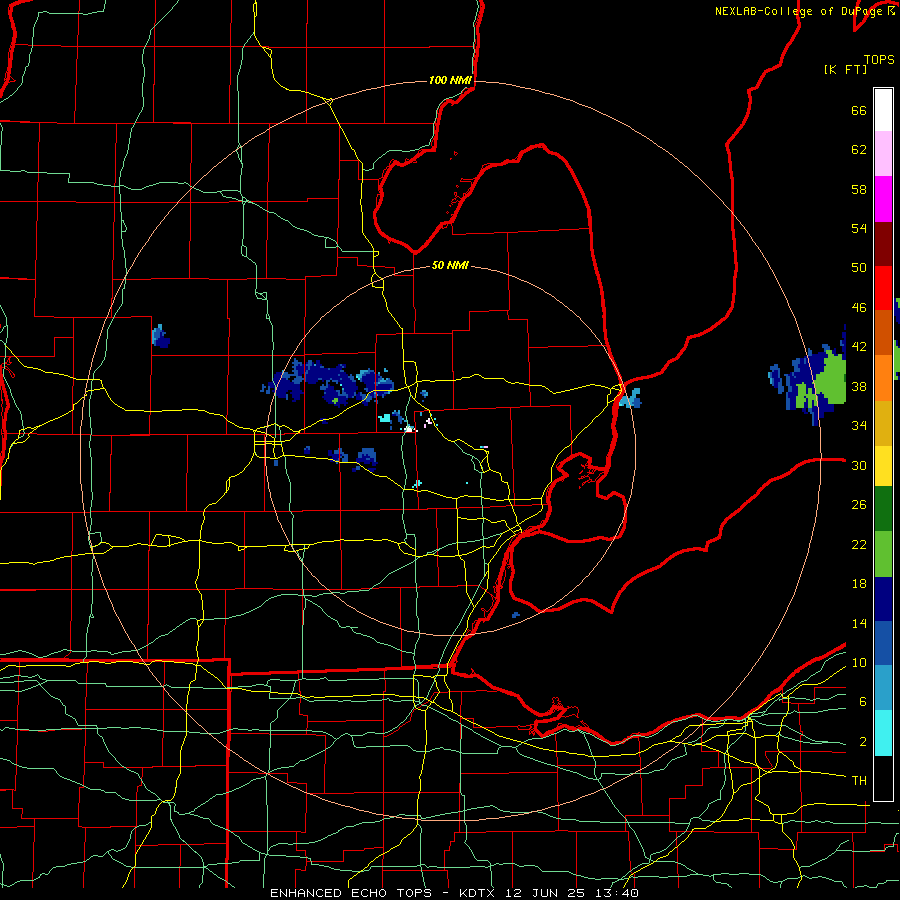Click the legend value 26
Screen dimensions: 900x900
point(859,505)
